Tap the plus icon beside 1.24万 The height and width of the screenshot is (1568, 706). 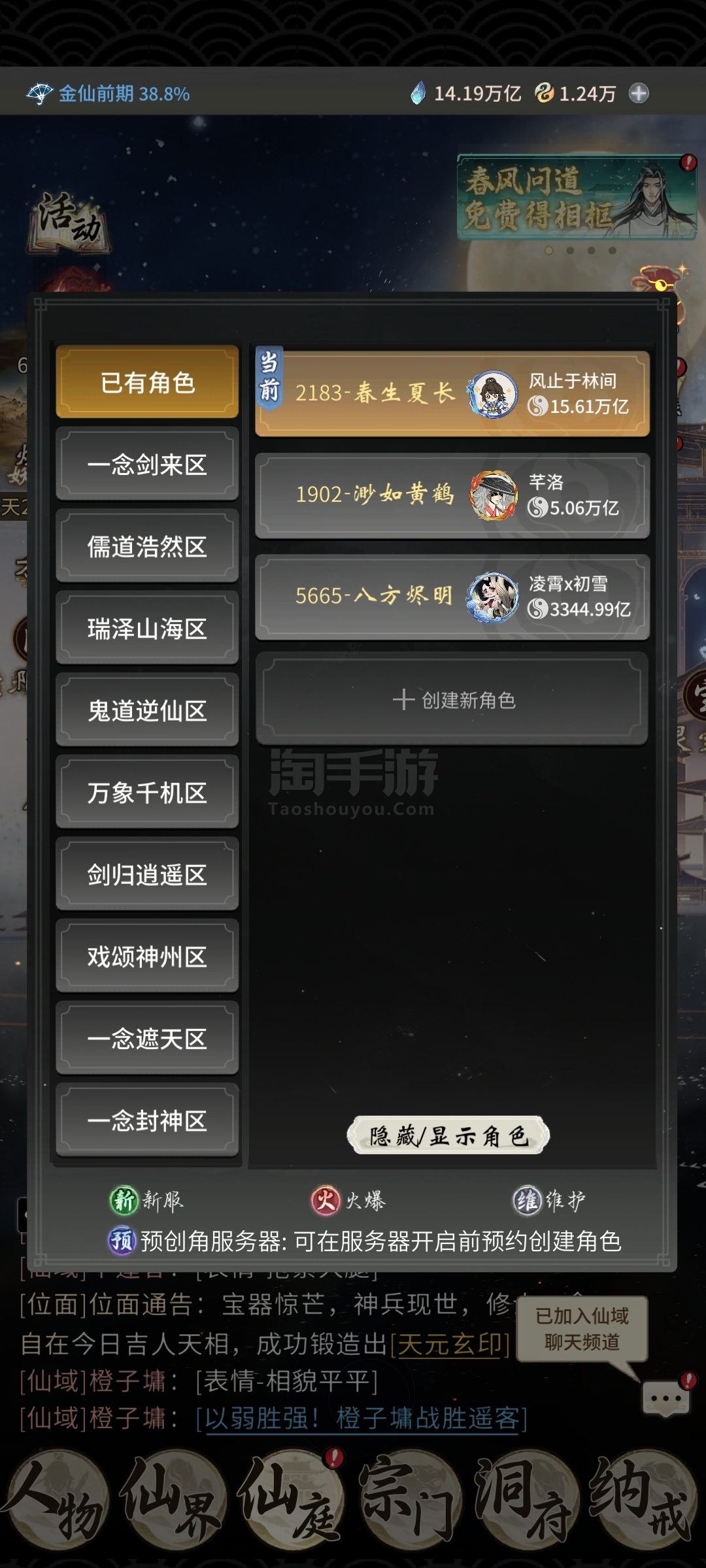point(639,93)
